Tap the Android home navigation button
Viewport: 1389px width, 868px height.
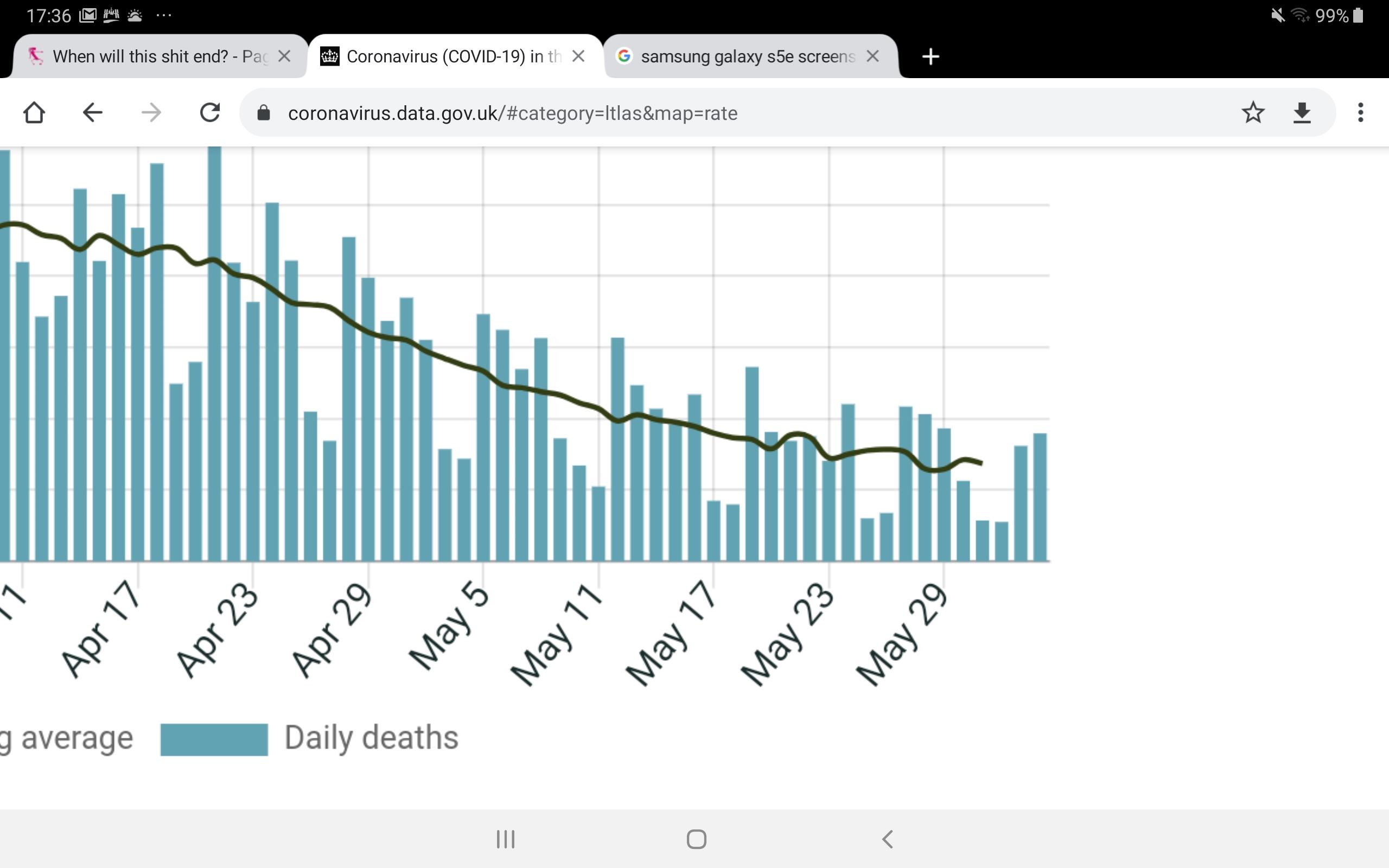click(x=696, y=839)
